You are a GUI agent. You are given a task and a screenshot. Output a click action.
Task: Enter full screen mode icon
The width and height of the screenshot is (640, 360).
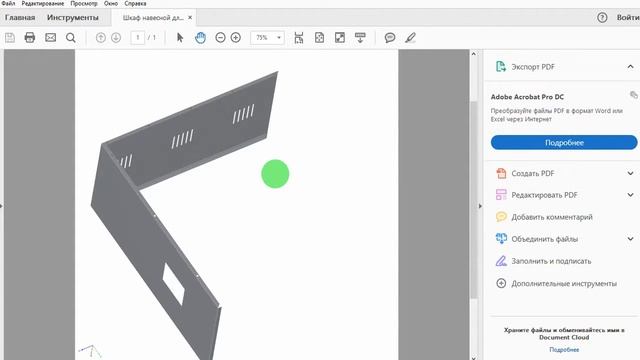click(x=340, y=38)
